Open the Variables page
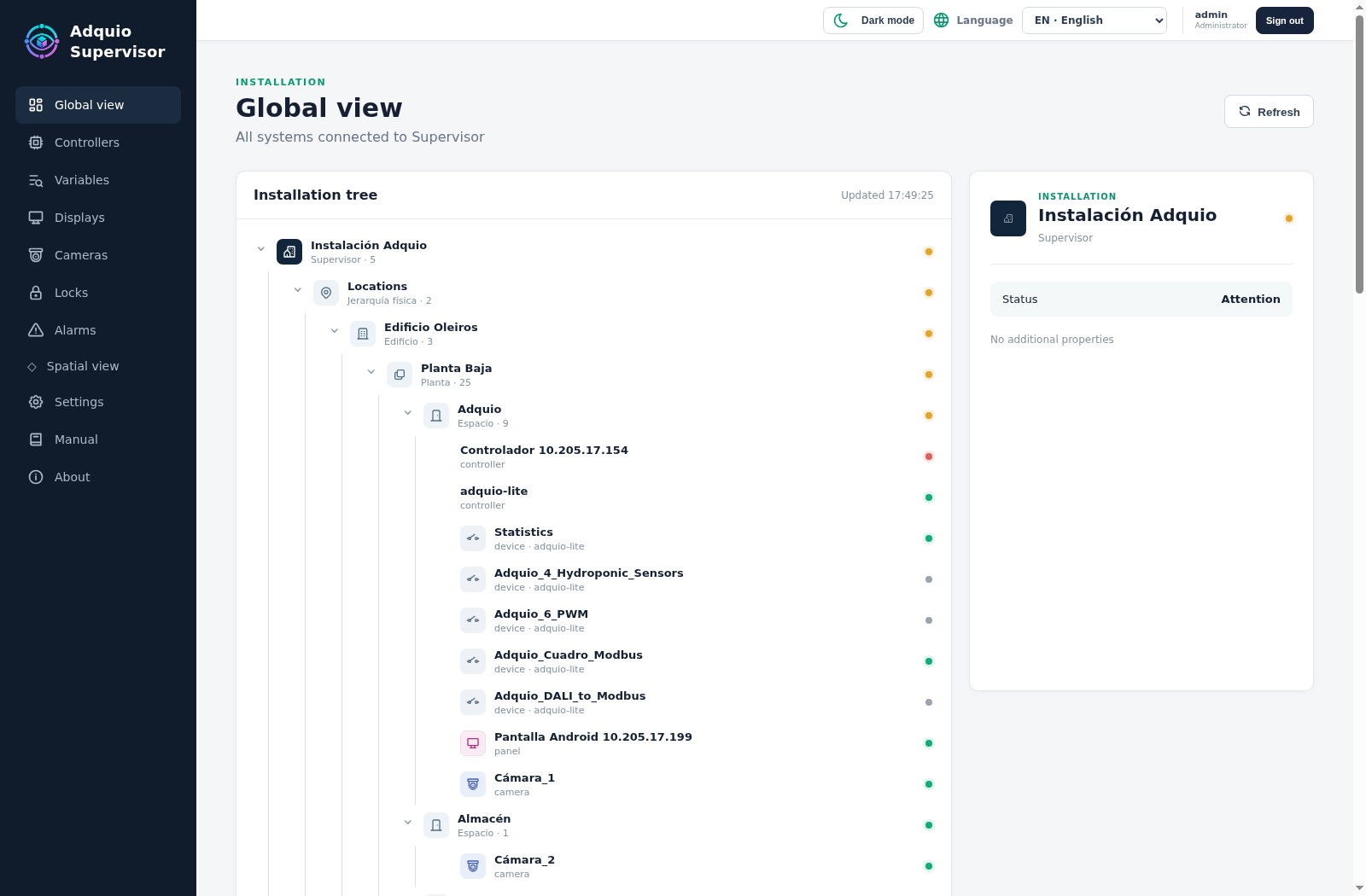The width and height of the screenshot is (1366, 896). [x=98, y=180]
